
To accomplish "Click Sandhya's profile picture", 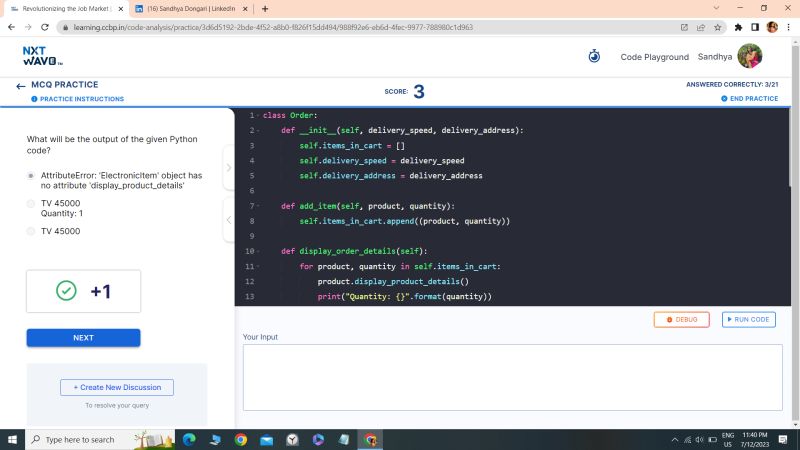I will coord(749,57).
